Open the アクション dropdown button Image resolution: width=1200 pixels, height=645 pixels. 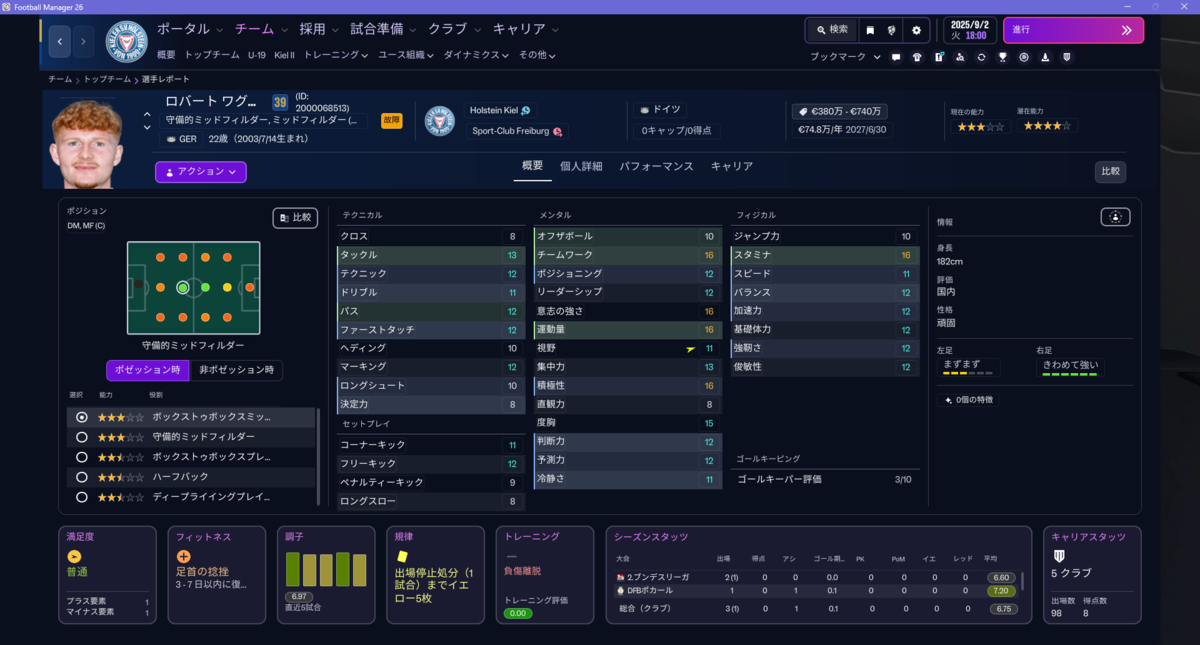200,172
